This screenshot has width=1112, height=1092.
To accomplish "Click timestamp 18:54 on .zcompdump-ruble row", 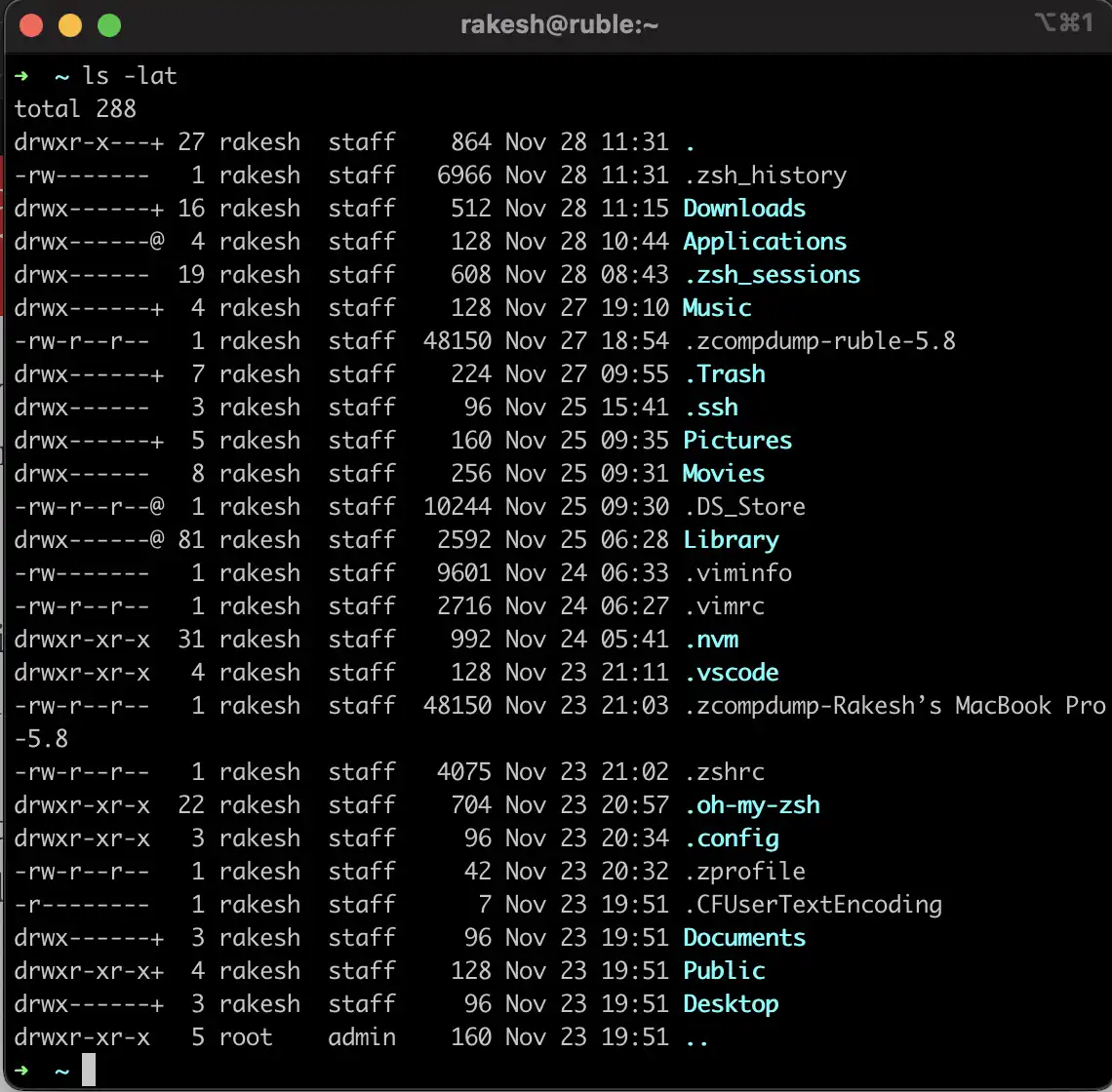I will pos(635,341).
